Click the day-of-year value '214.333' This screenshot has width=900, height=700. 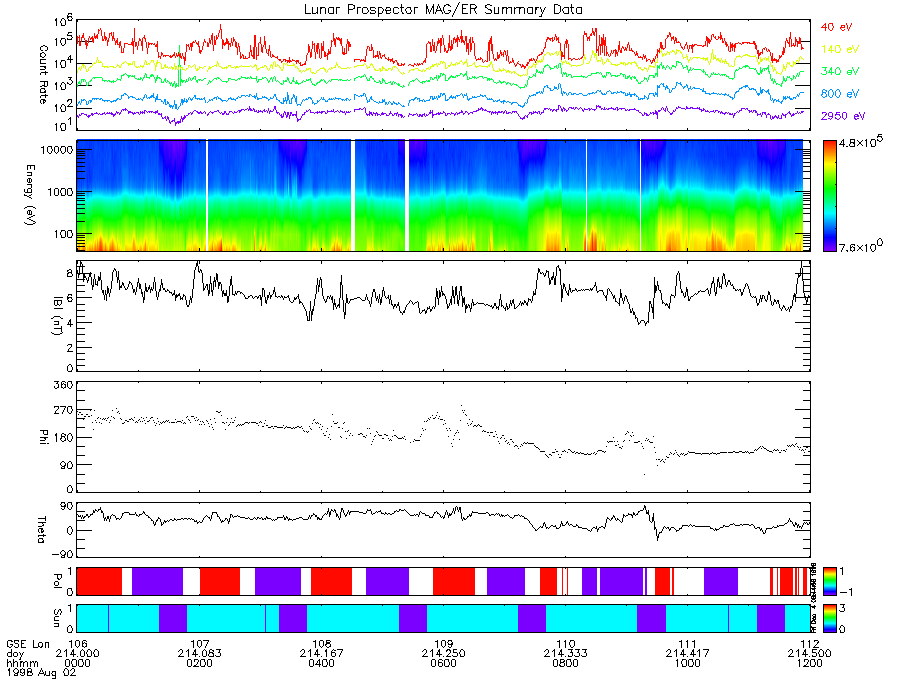[x=566, y=654]
